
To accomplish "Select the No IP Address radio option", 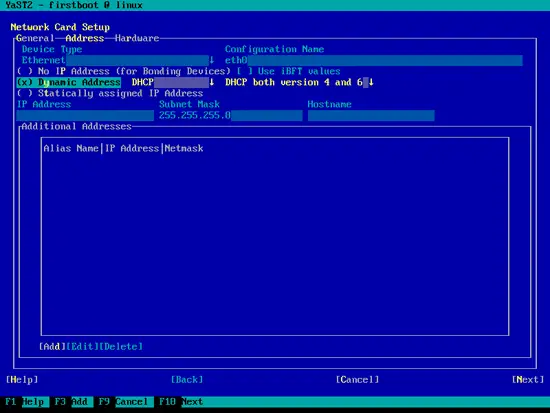I will pyautogui.click(x=123, y=71).
